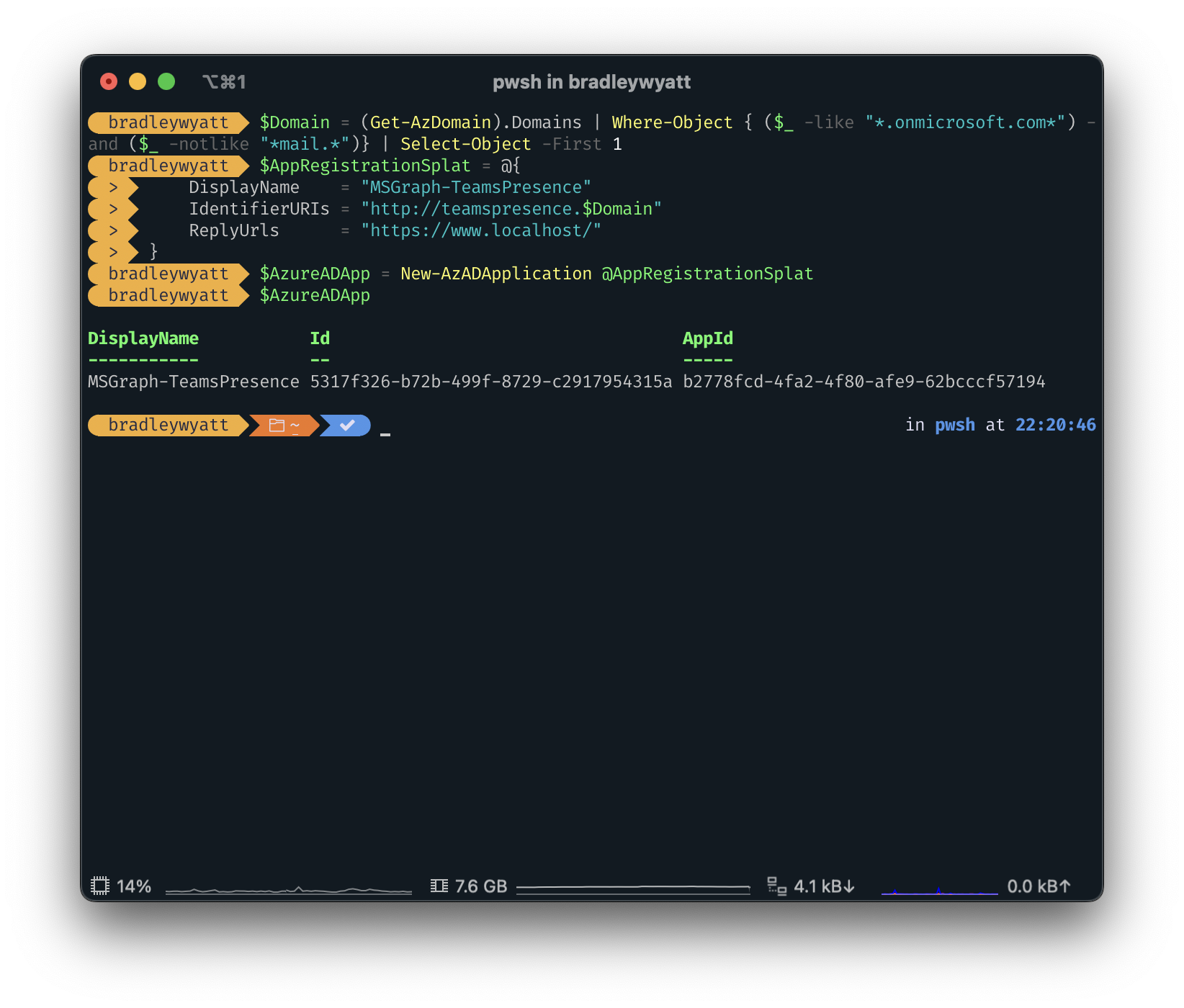1184x1008 pixels.
Task: Click the '"*mail.*"' string
Action: (x=305, y=144)
